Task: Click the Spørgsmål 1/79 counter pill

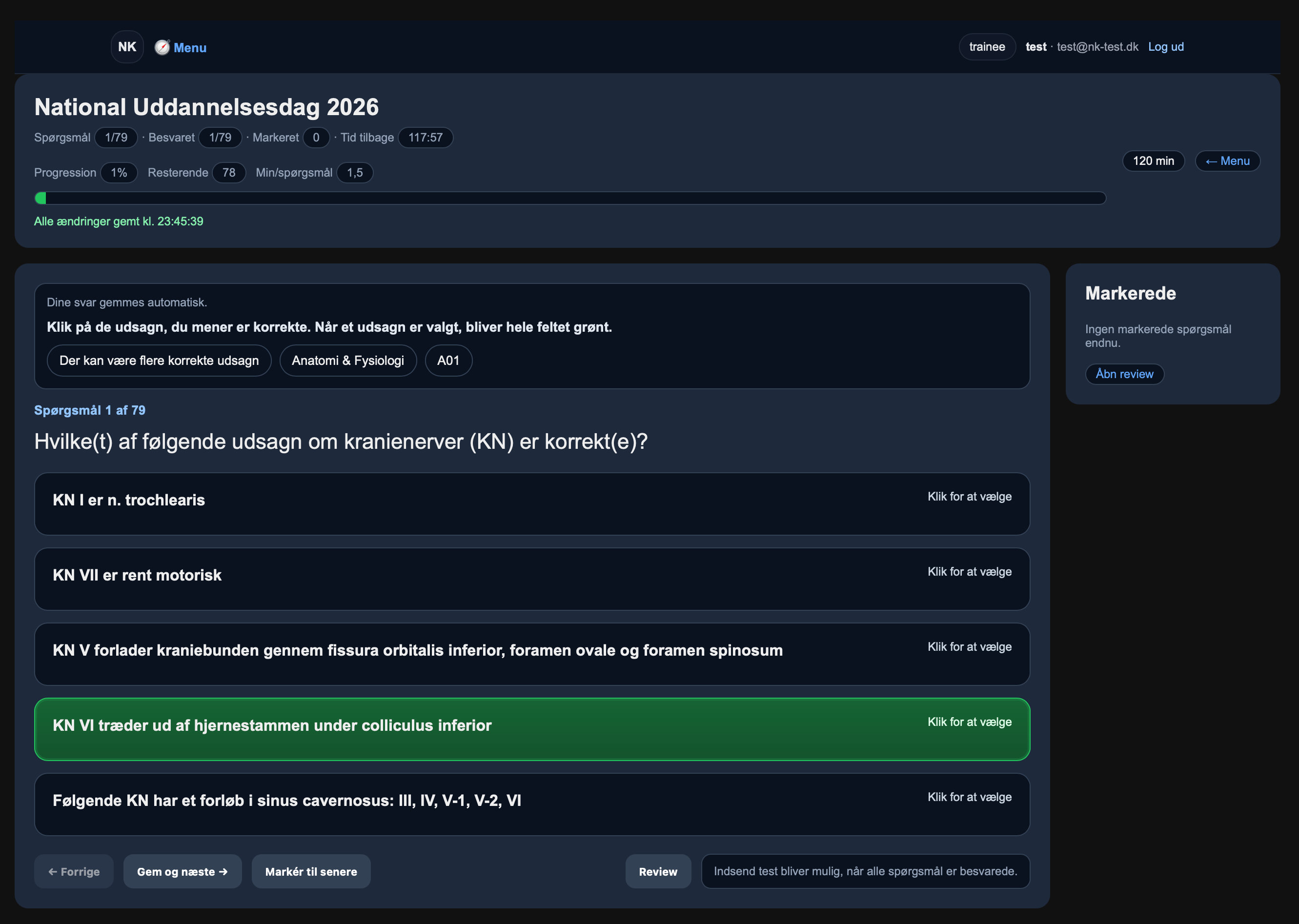Action: pyautogui.click(x=116, y=137)
